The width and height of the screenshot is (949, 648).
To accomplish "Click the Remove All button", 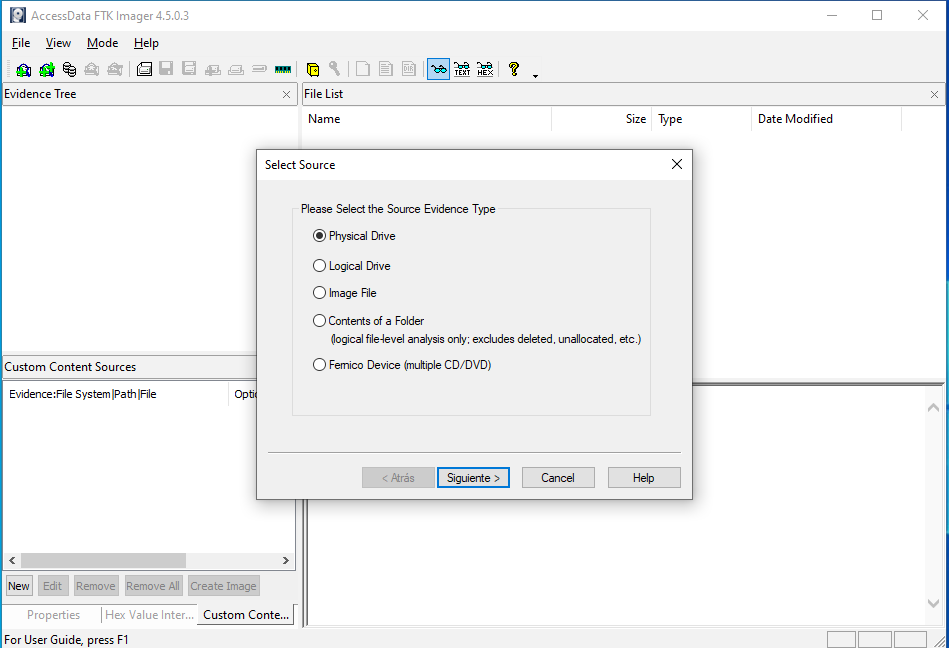I will pos(153,586).
